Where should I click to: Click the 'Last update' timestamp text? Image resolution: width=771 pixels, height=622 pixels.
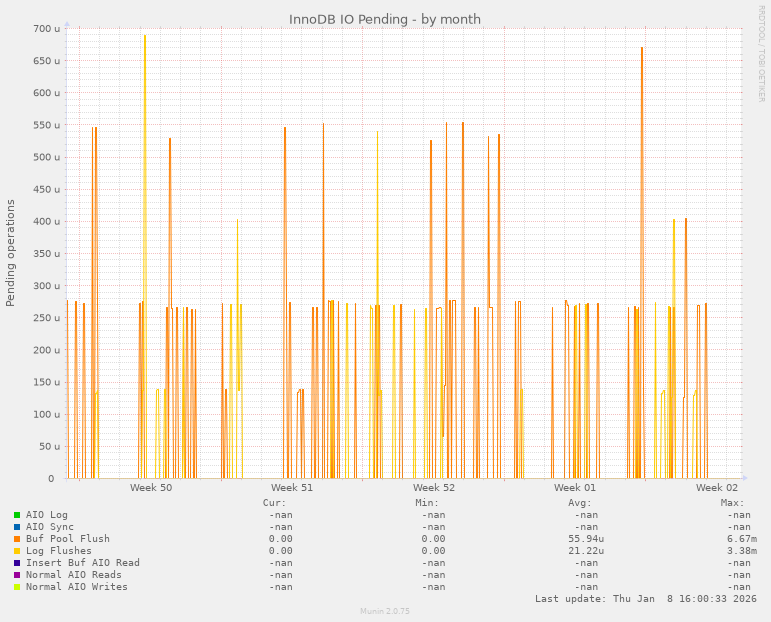click(646, 599)
